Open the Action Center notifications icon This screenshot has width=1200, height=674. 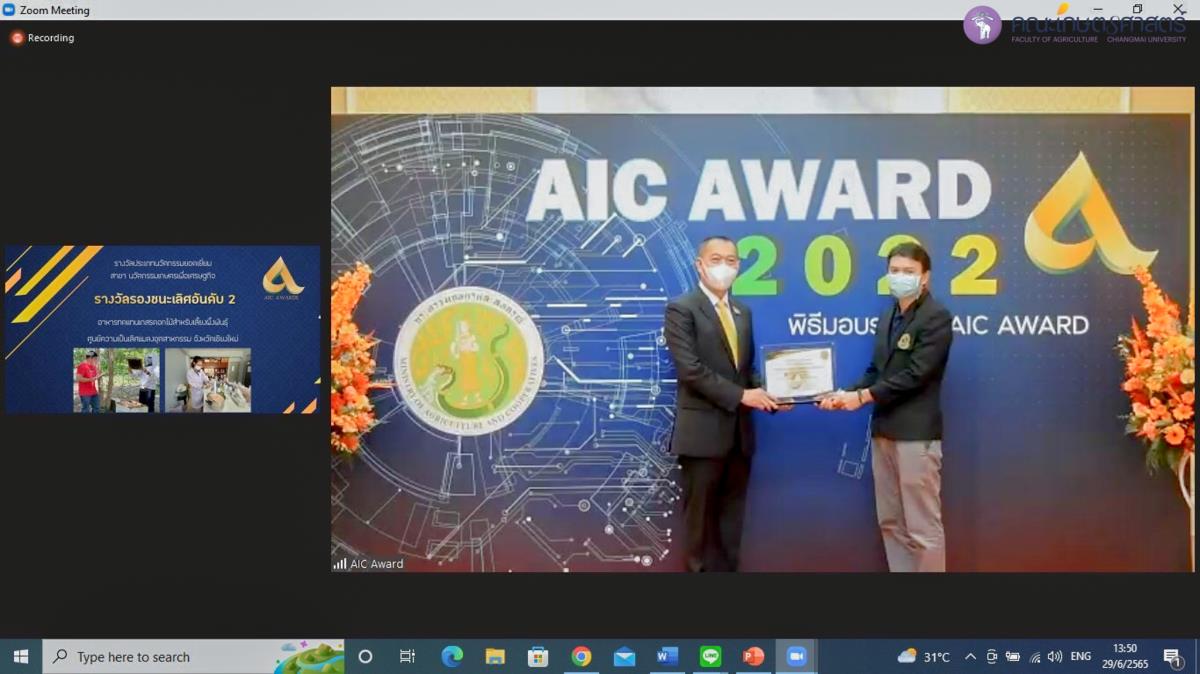(1172, 657)
